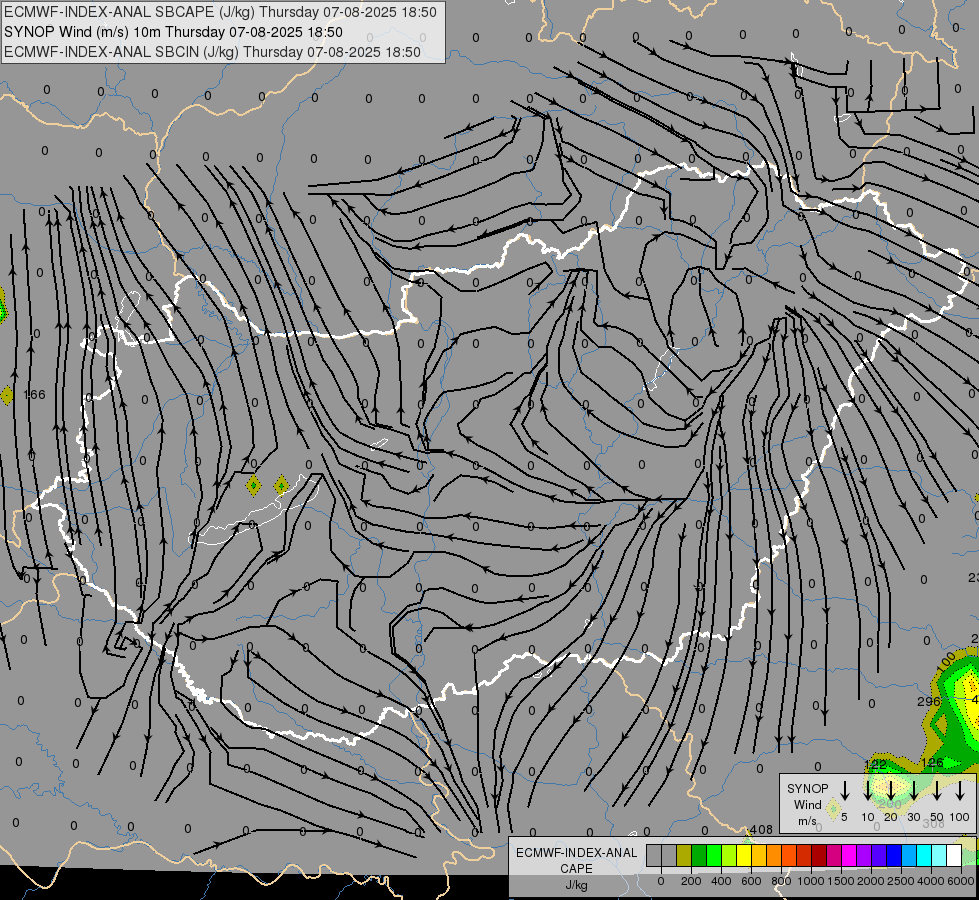Click the CAPE value 408 on the map

click(761, 829)
